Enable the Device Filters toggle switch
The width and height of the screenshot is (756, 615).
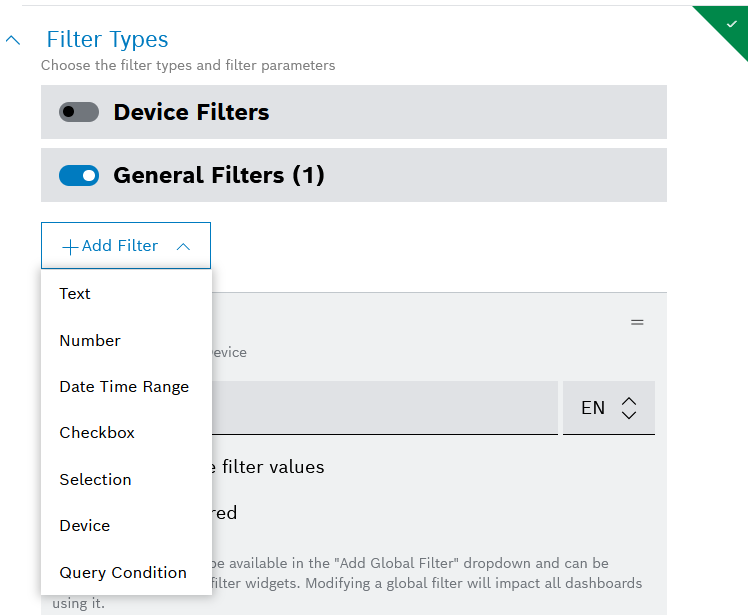pyautogui.click(x=79, y=112)
